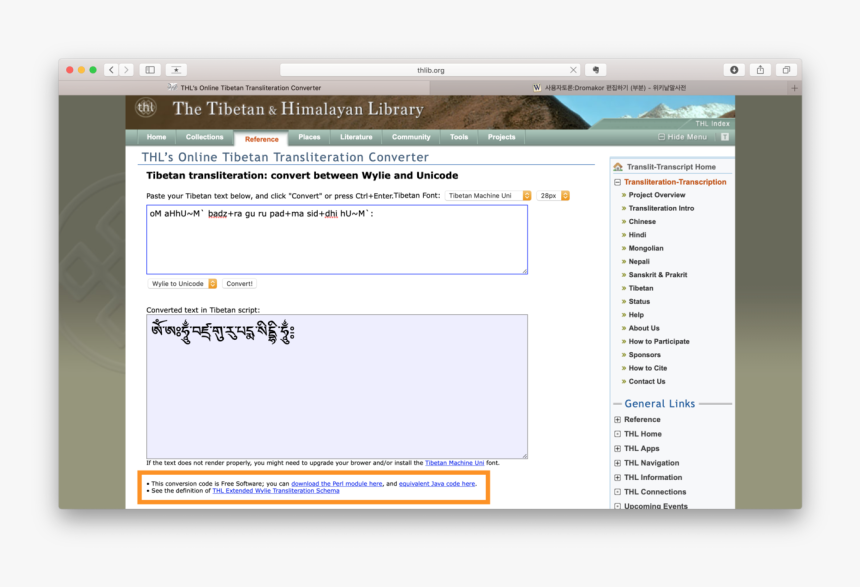Collapse the Transliteration-Transcription sidebar section
Image resolution: width=860 pixels, height=587 pixels.
[617, 182]
